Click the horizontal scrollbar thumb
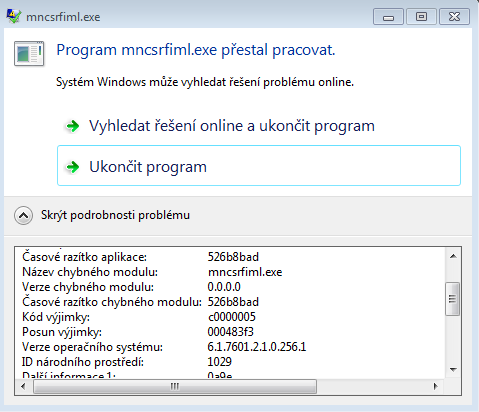 coord(175,387)
